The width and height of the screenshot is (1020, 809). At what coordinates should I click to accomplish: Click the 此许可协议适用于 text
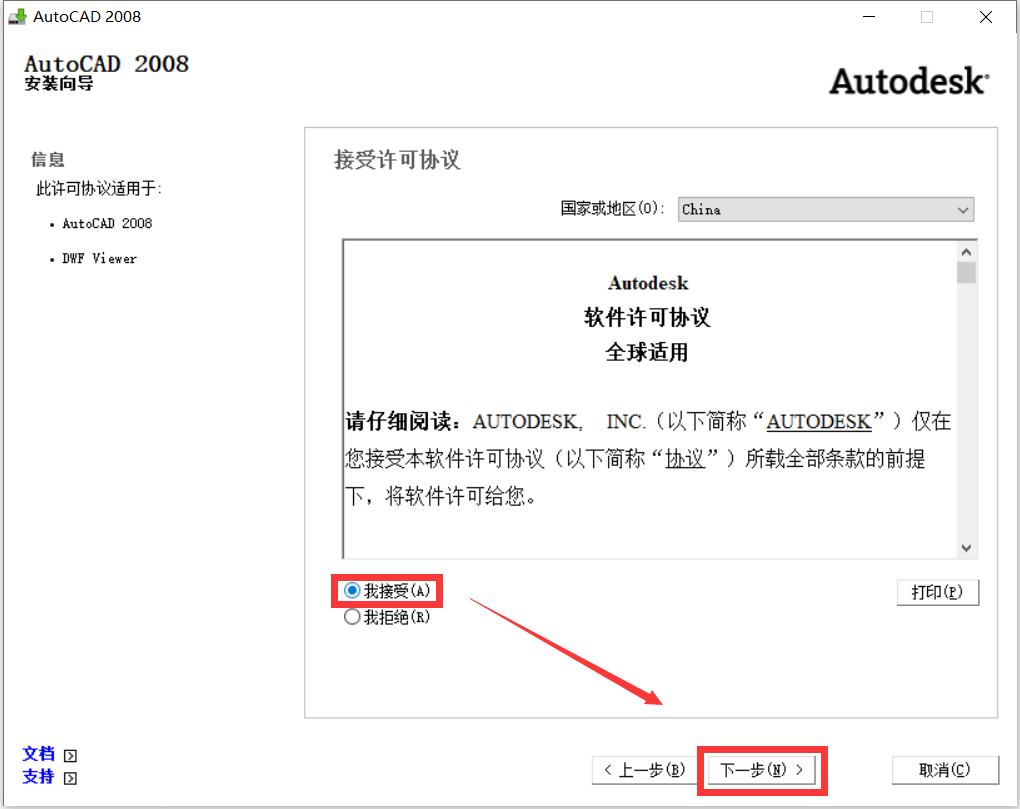99,189
